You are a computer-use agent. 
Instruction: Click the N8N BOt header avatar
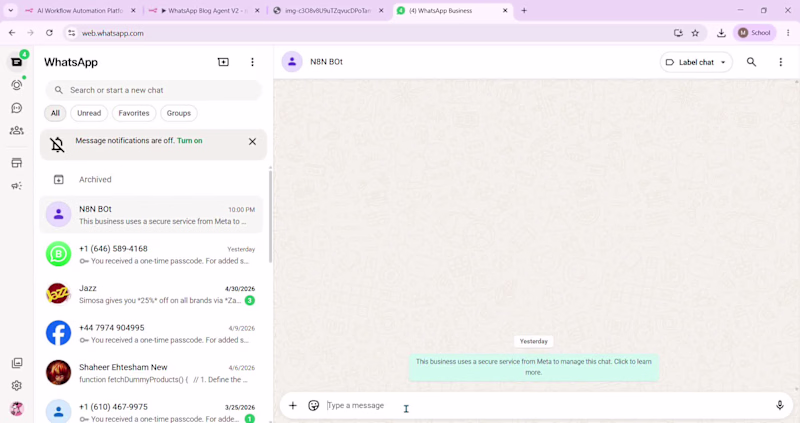click(292, 62)
